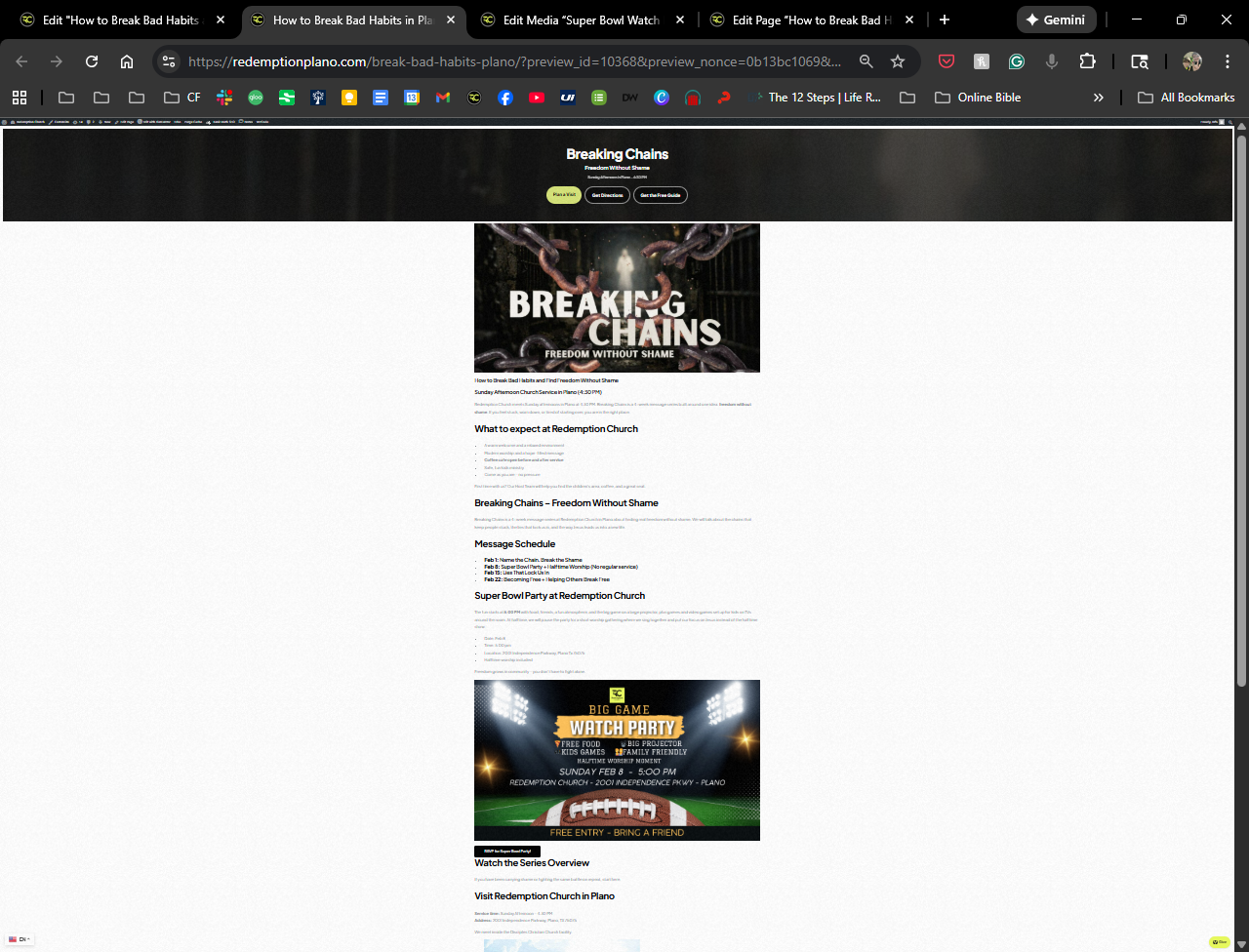
Task: Open the Facebook bookmark
Action: click(x=505, y=98)
